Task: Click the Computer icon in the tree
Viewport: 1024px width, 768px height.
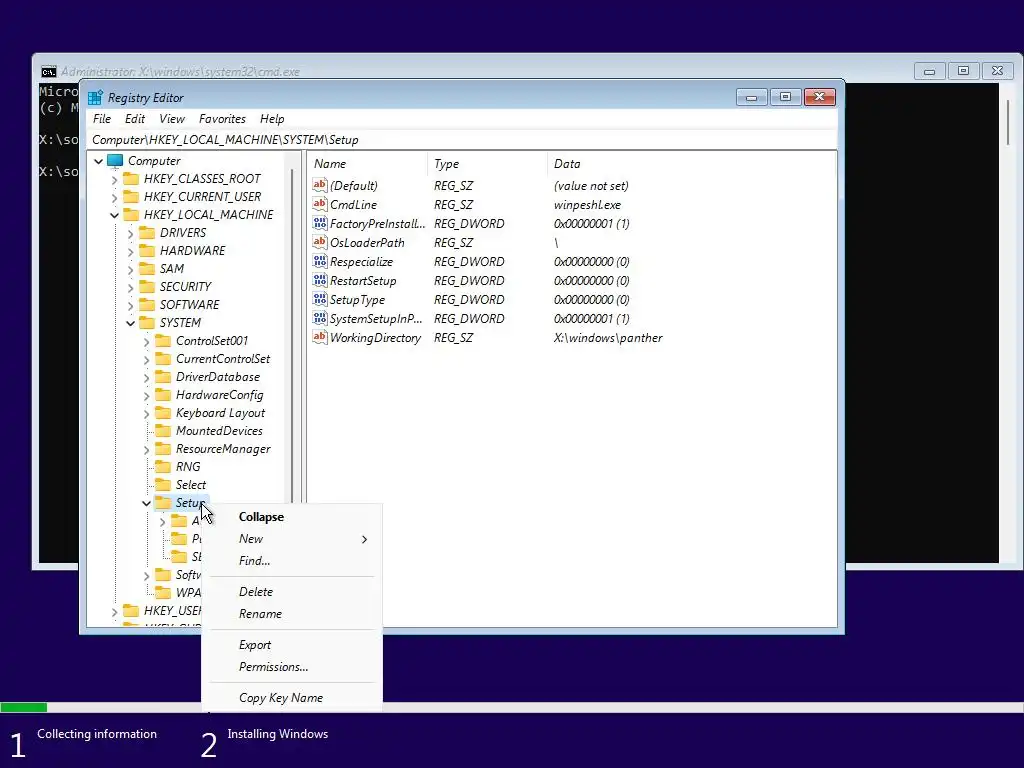Action: click(115, 161)
